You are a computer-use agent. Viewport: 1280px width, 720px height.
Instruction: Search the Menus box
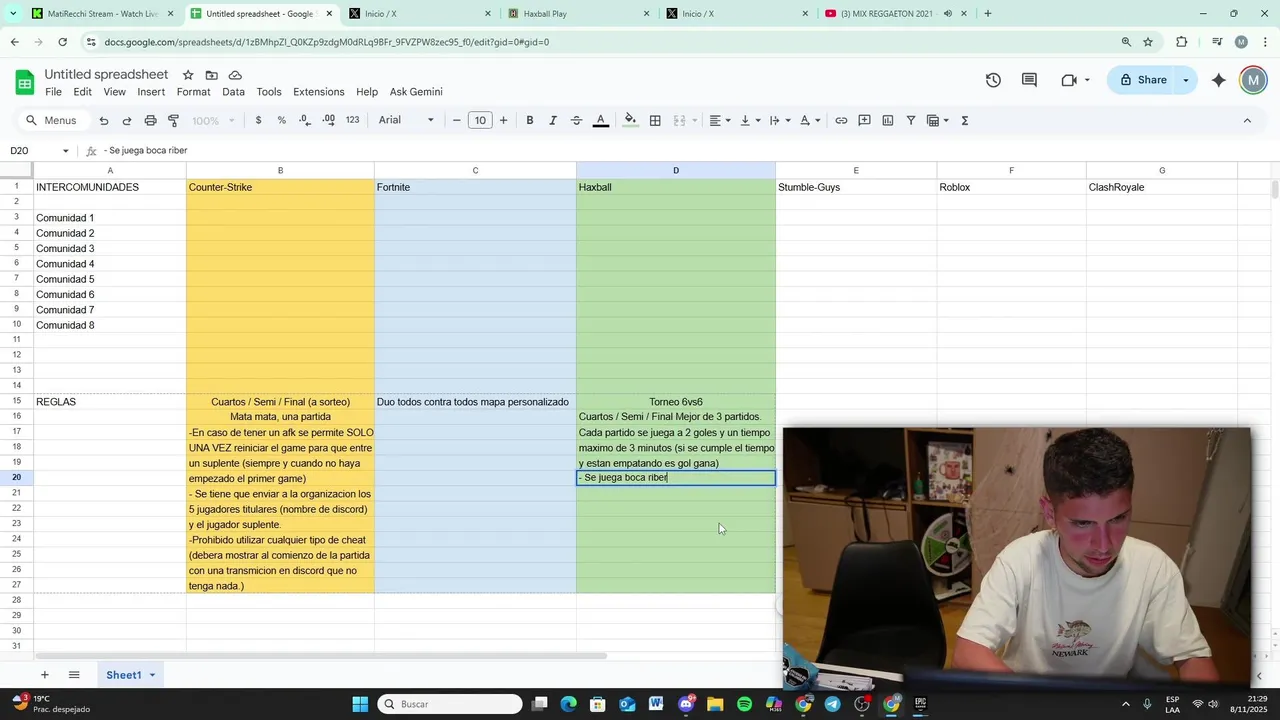click(52, 120)
